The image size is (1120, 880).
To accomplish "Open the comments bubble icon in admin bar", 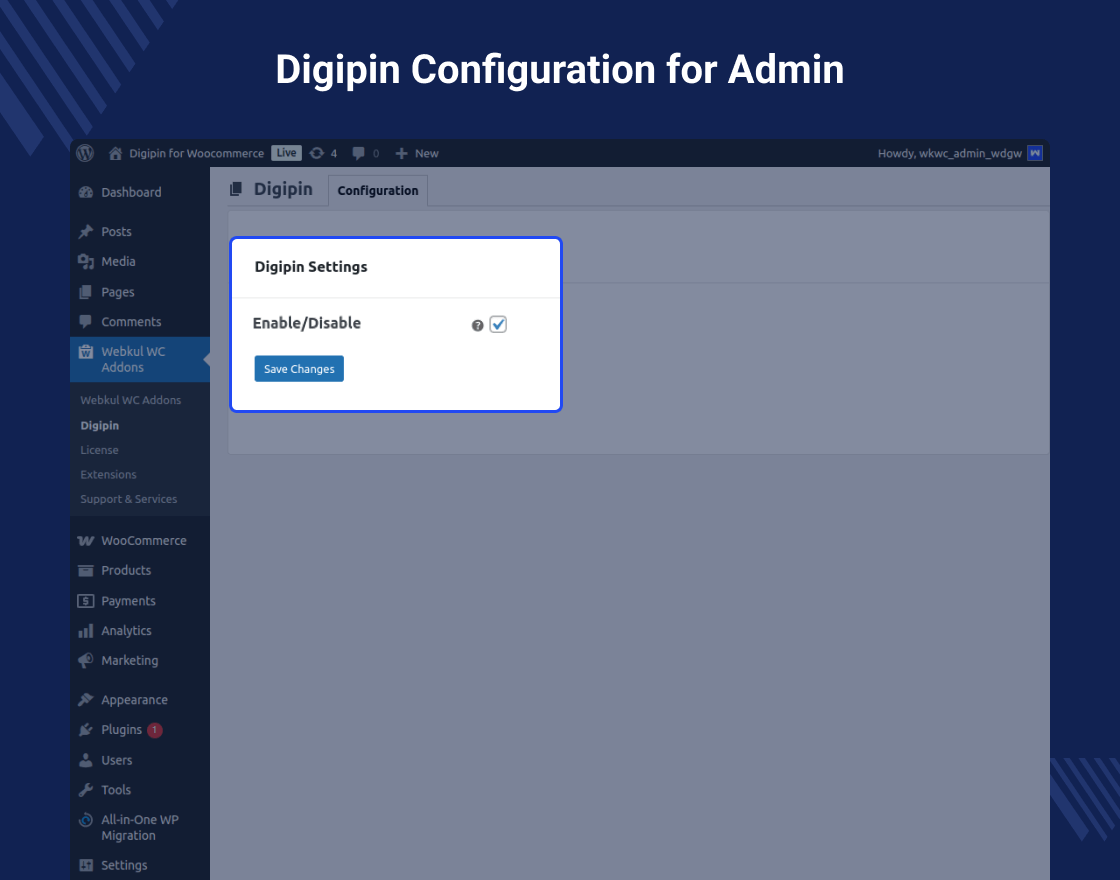I will click(x=359, y=153).
